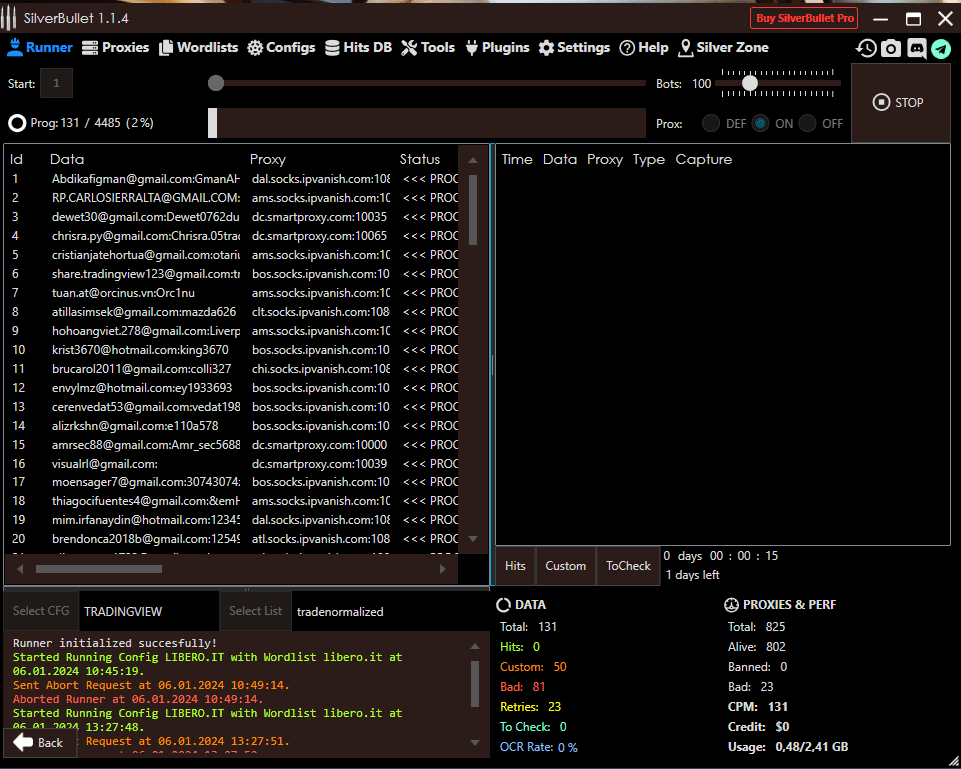Click the Prog progress bar
This screenshot has width=961, height=769.
(427, 123)
